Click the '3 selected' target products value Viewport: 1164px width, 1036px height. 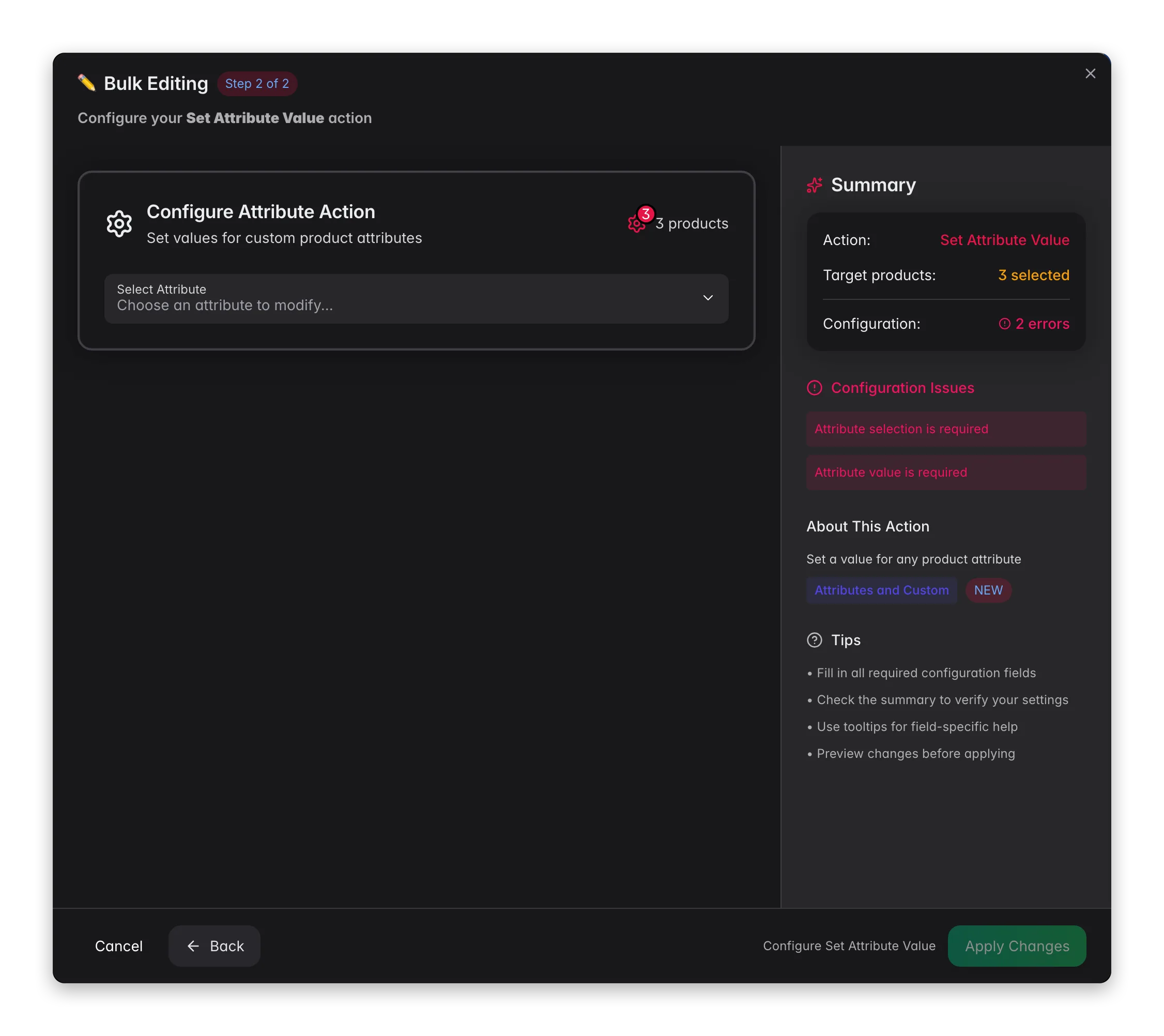click(1034, 275)
